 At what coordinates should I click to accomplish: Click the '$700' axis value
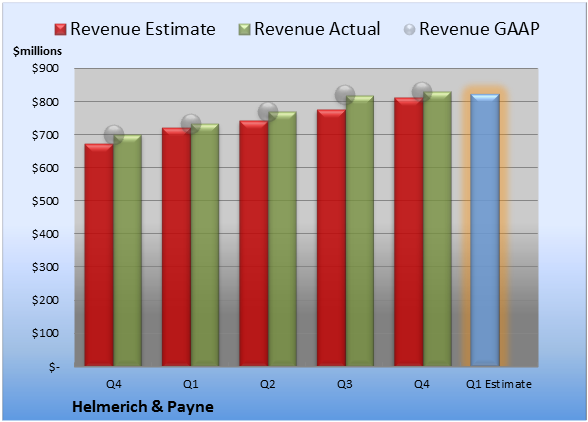[x=45, y=135]
